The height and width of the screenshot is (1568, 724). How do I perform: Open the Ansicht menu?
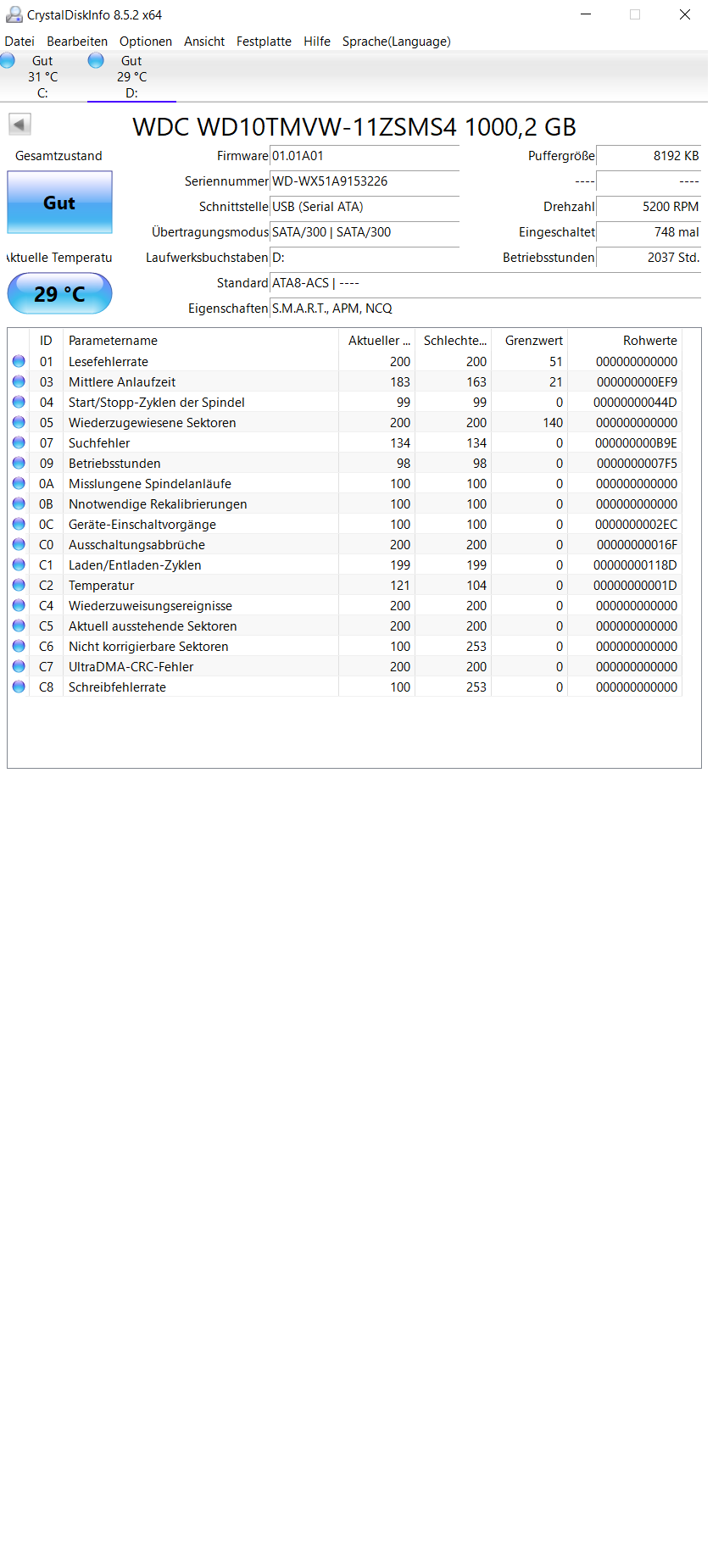pos(204,41)
